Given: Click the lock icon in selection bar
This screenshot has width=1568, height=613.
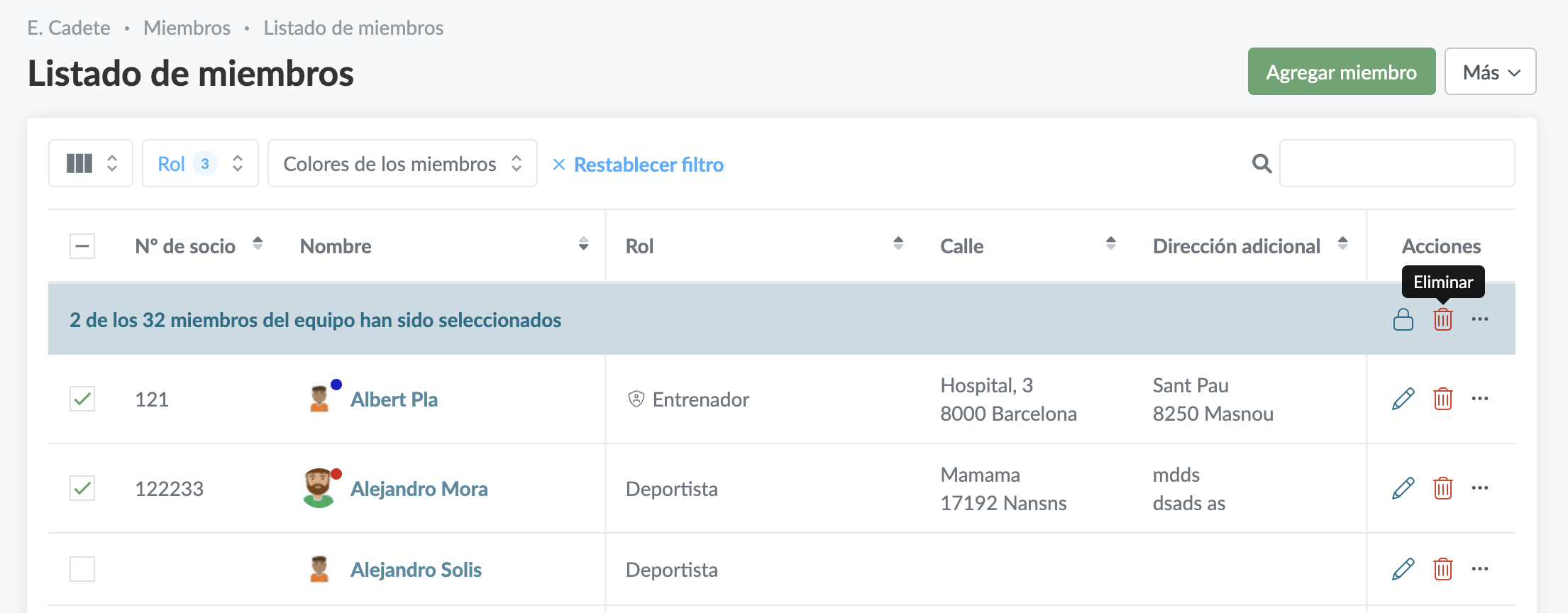Looking at the screenshot, I should tap(1403, 320).
